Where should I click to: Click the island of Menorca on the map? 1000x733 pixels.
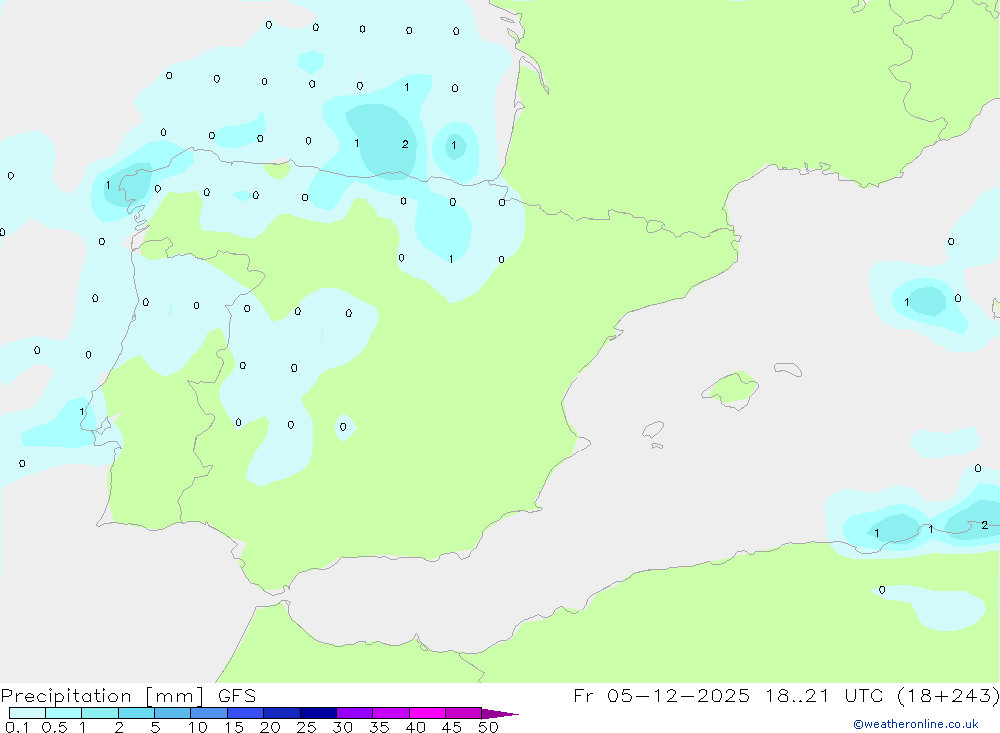pyautogui.click(x=788, y=369)
